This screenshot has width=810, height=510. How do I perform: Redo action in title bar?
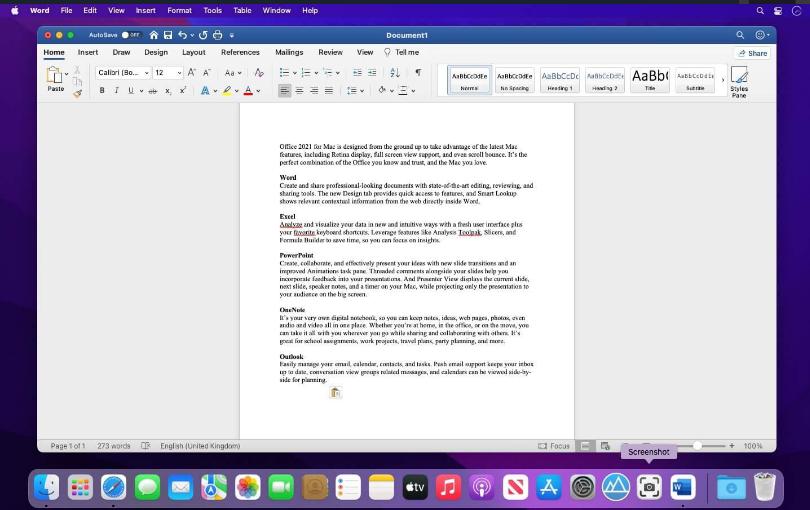point(203,35)
